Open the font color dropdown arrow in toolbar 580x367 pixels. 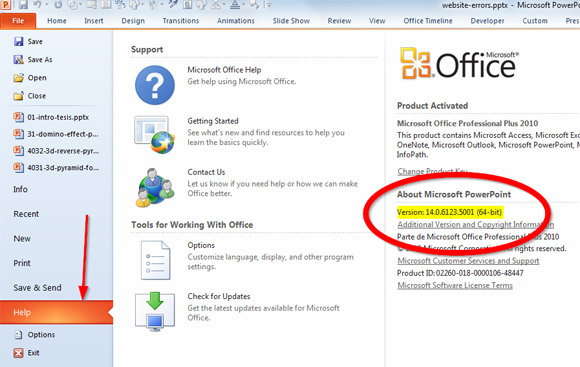[244, 5]
